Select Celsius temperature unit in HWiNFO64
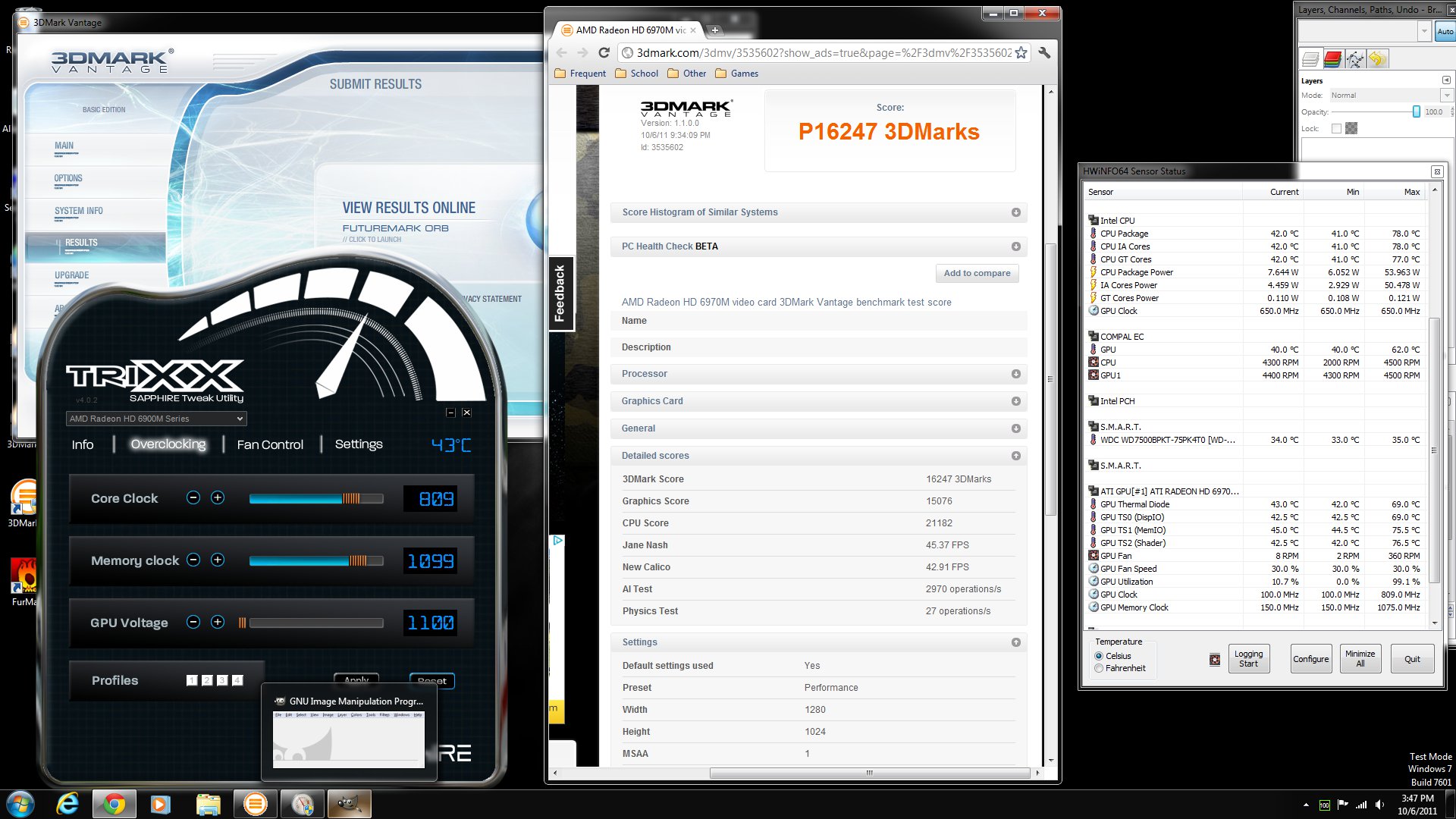Image resolution: width=1456 pixels, height=819 pixels. [x=1099, y=656]
